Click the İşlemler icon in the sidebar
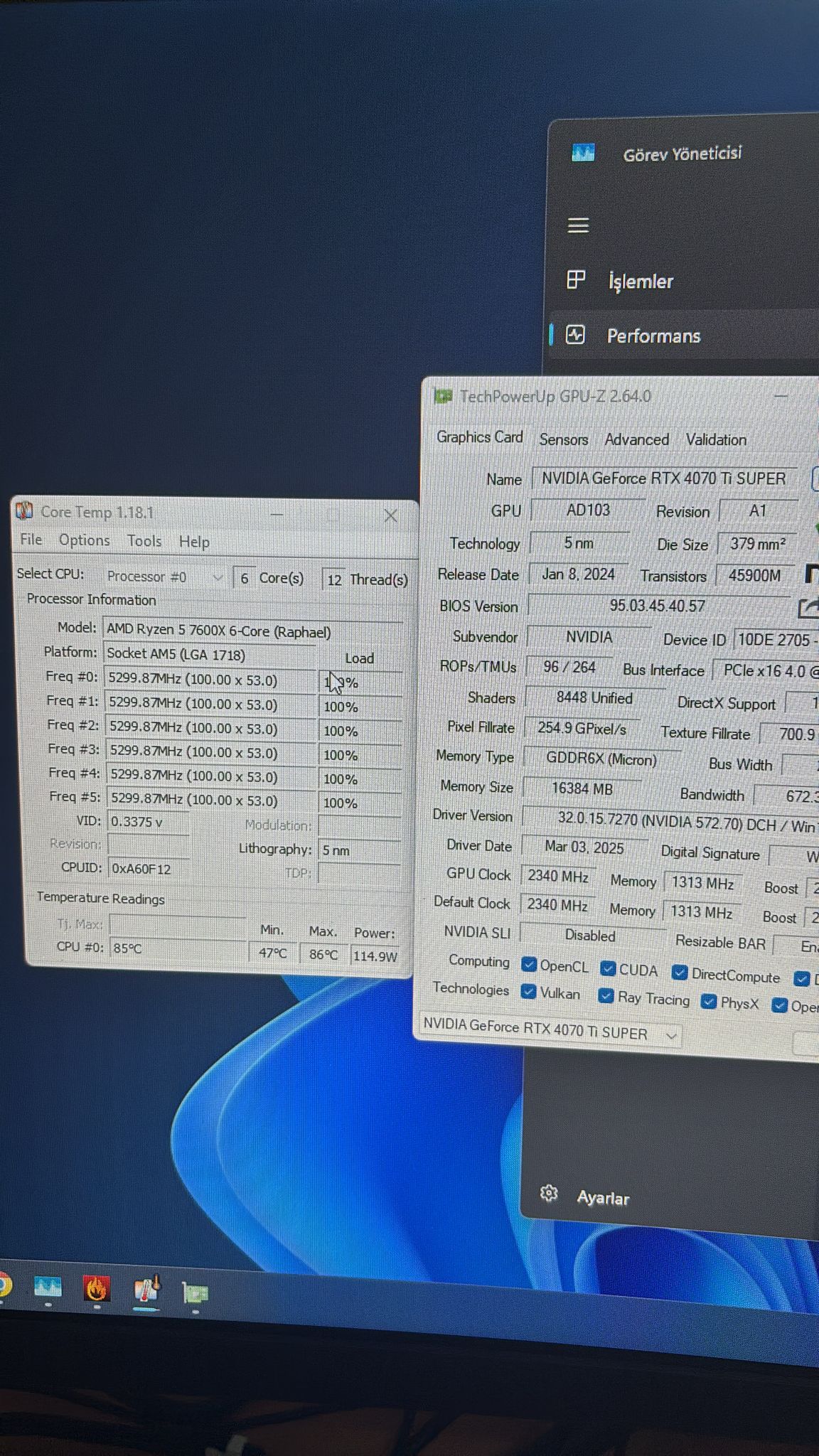819x1456 pixels. tap(576, 280)
